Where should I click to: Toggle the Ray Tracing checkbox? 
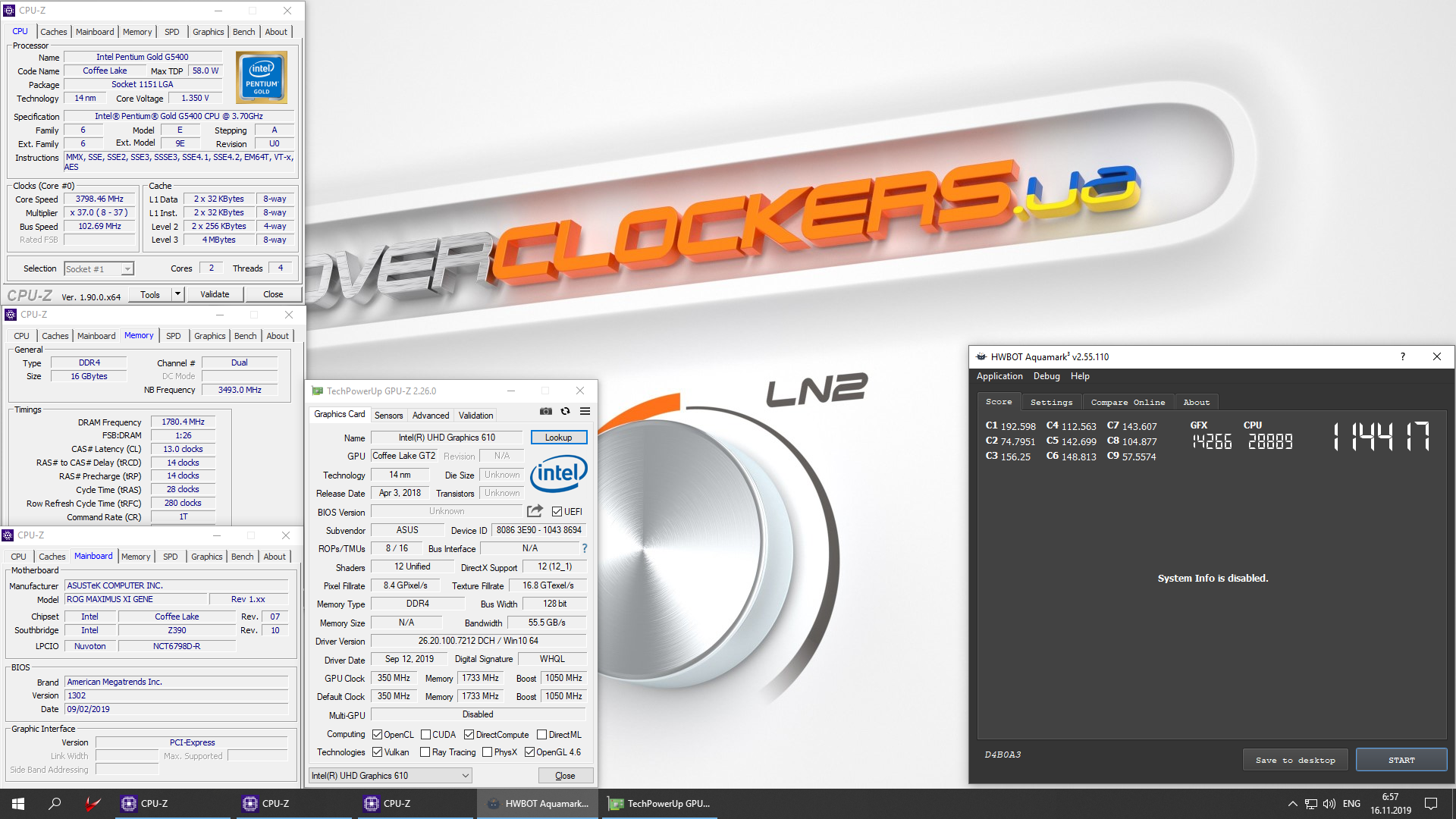[x=425, y=752]
